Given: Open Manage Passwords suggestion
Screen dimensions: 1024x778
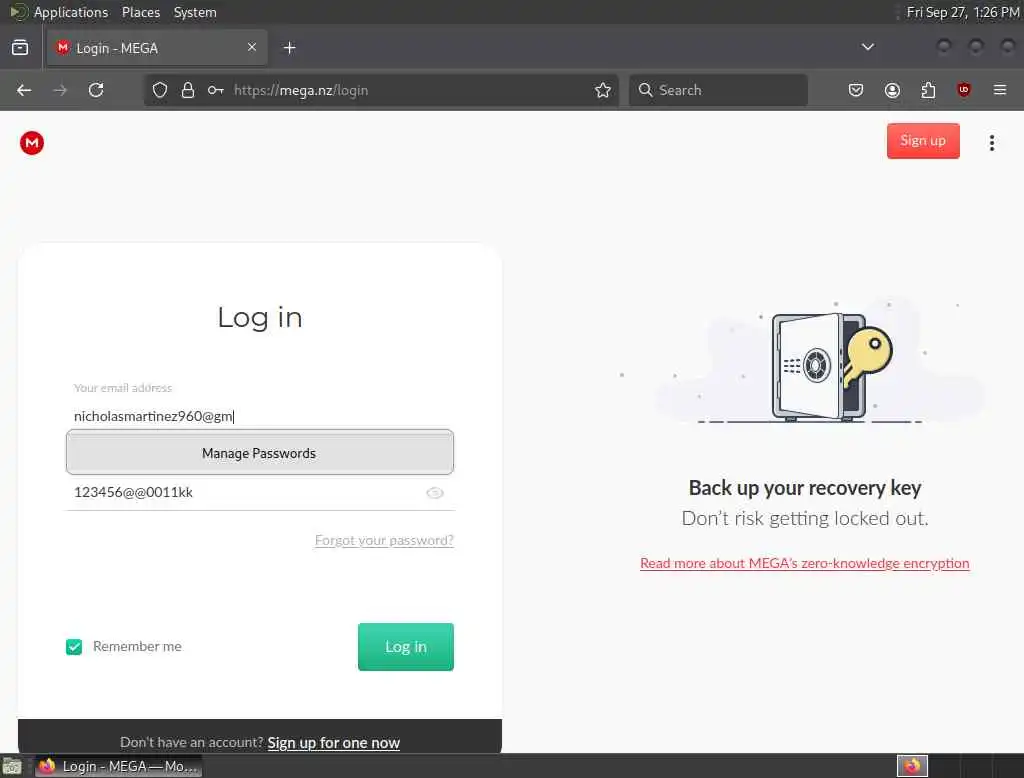Looking at the screenshot, I should [x=259, y=453].
